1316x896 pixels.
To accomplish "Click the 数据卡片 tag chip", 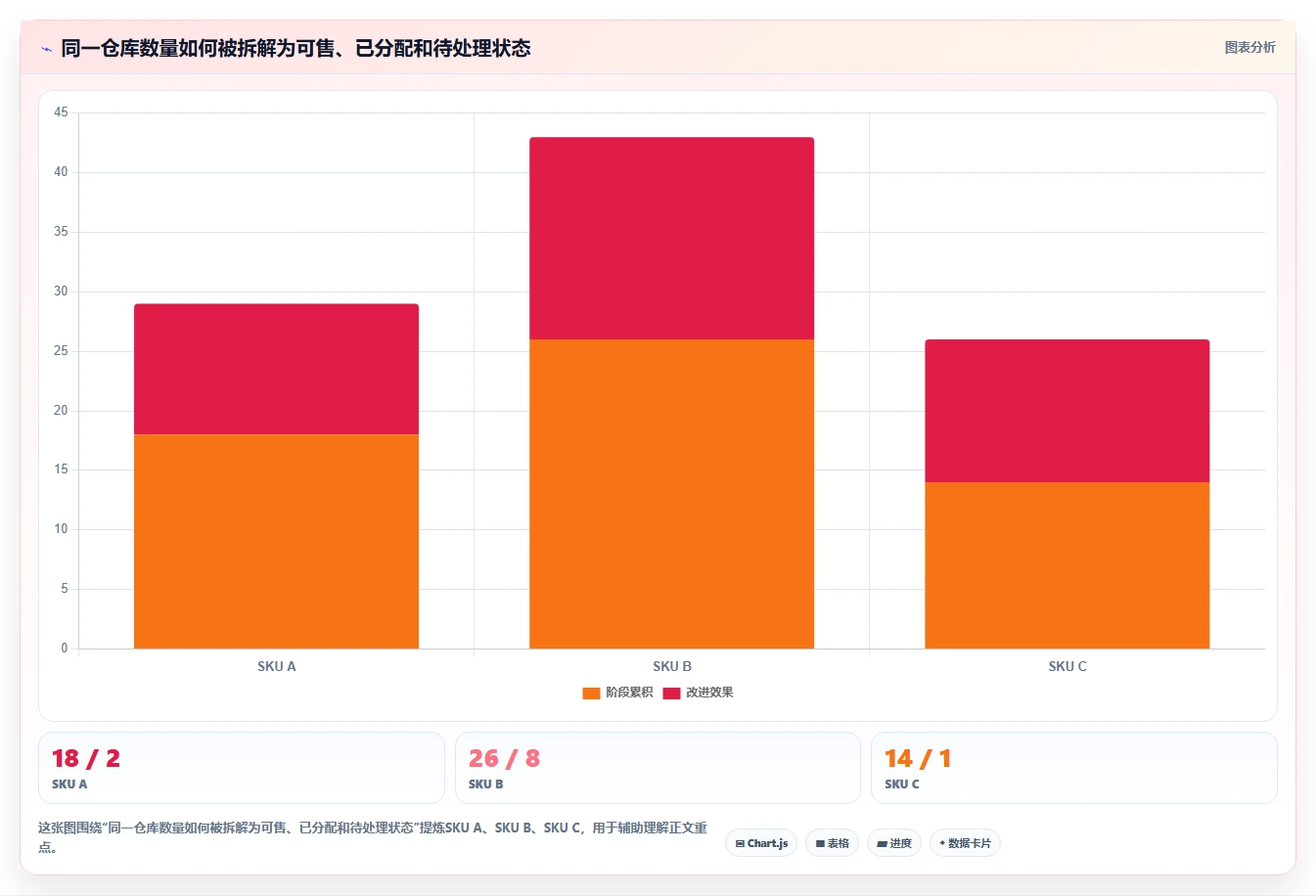I will tap(965, 843).
